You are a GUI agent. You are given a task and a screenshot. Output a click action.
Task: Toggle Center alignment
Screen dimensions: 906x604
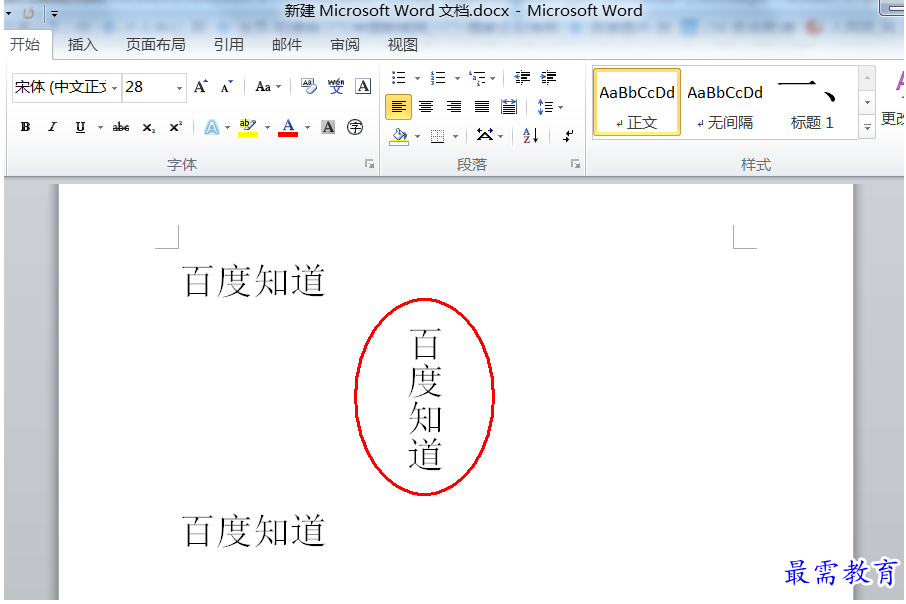pyautogui.click(x=426, y=107)
